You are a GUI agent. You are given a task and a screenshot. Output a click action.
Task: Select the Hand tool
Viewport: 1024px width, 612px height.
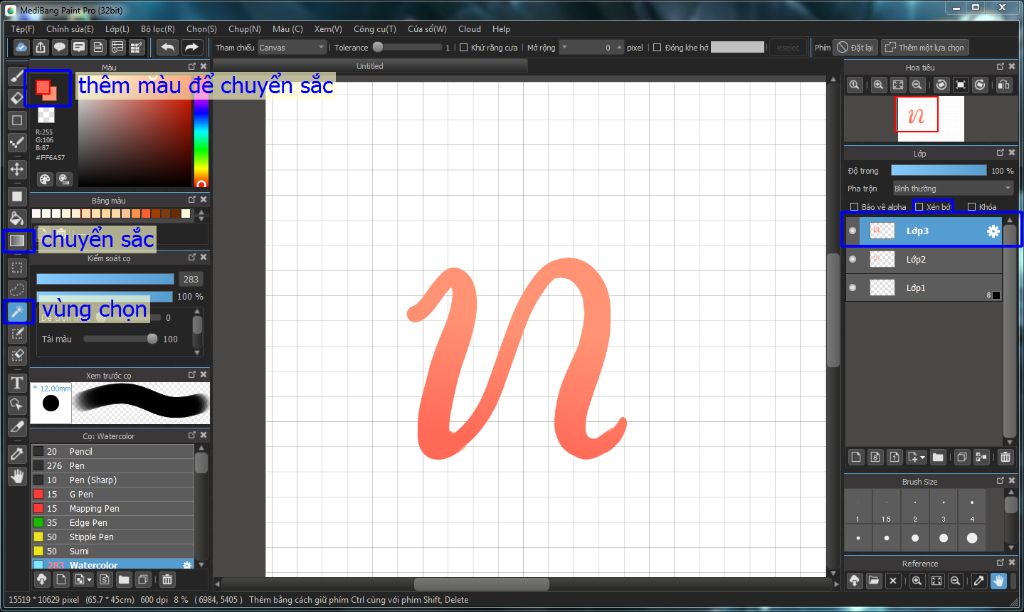click(x=17, y=476)
